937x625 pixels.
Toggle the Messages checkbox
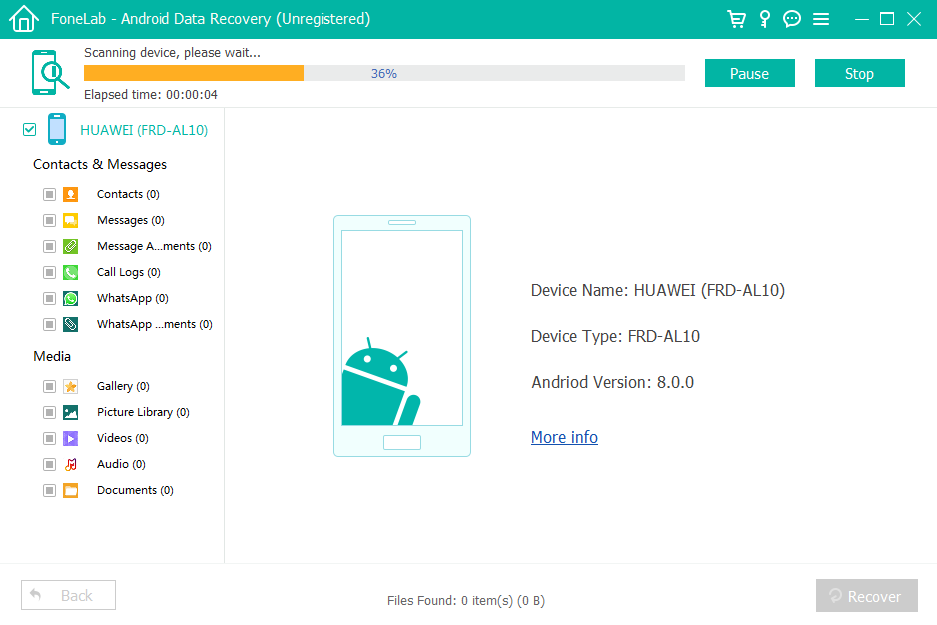[x=50, y=220]
